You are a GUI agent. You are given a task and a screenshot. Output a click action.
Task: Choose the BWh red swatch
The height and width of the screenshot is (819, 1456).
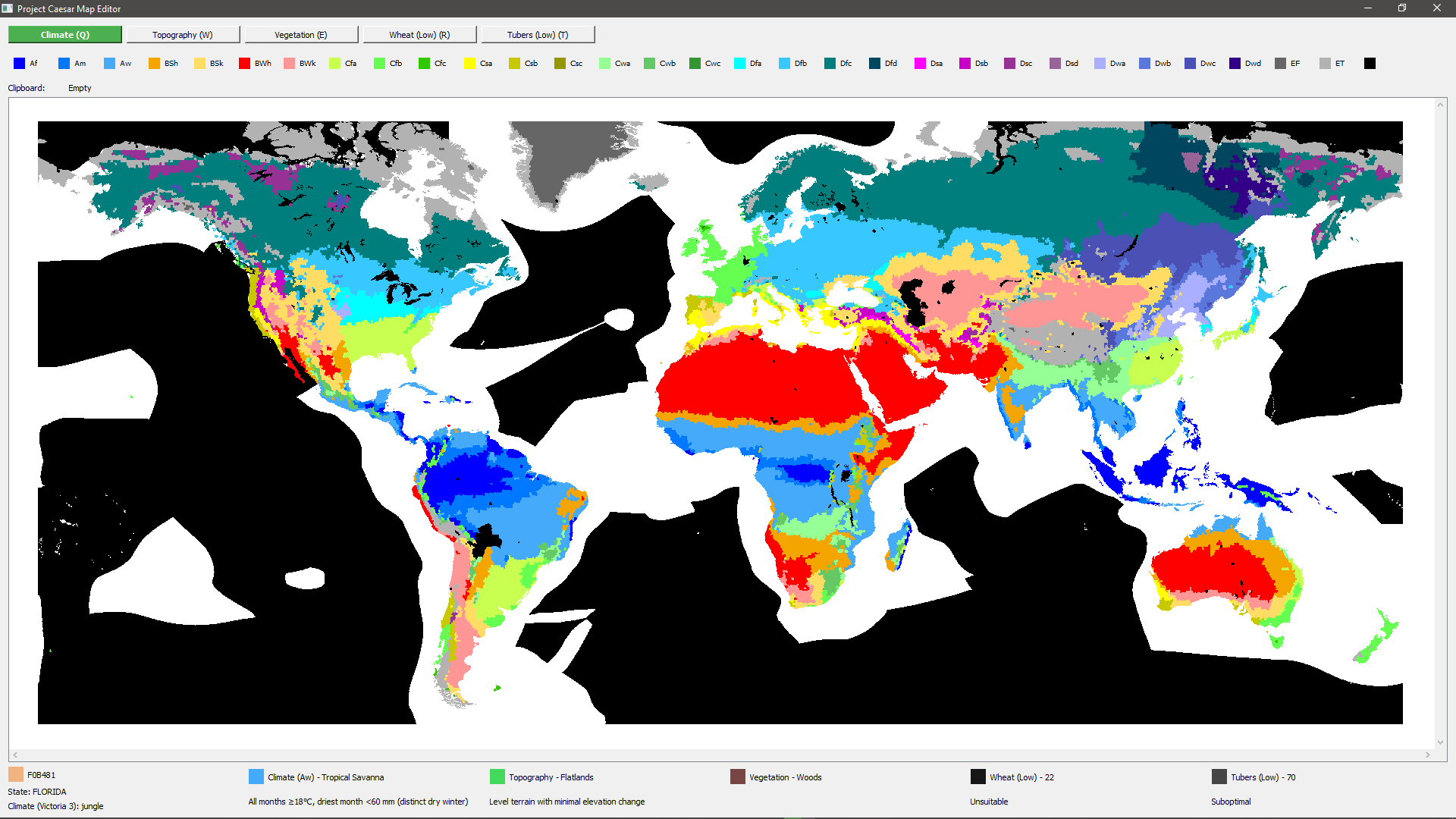(245, 64)
